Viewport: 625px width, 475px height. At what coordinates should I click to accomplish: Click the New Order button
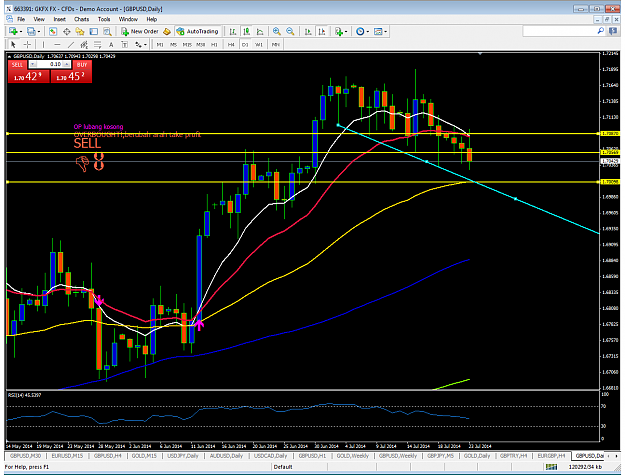(140, 31)
